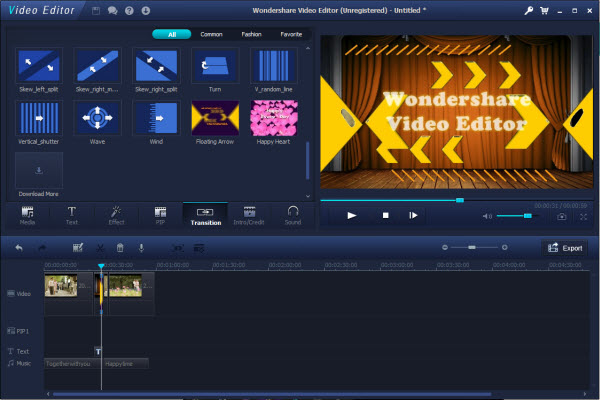Click the Video track label
Image resolution: width=600 pixels, height=400 pixels.
(x=19, y=294)
